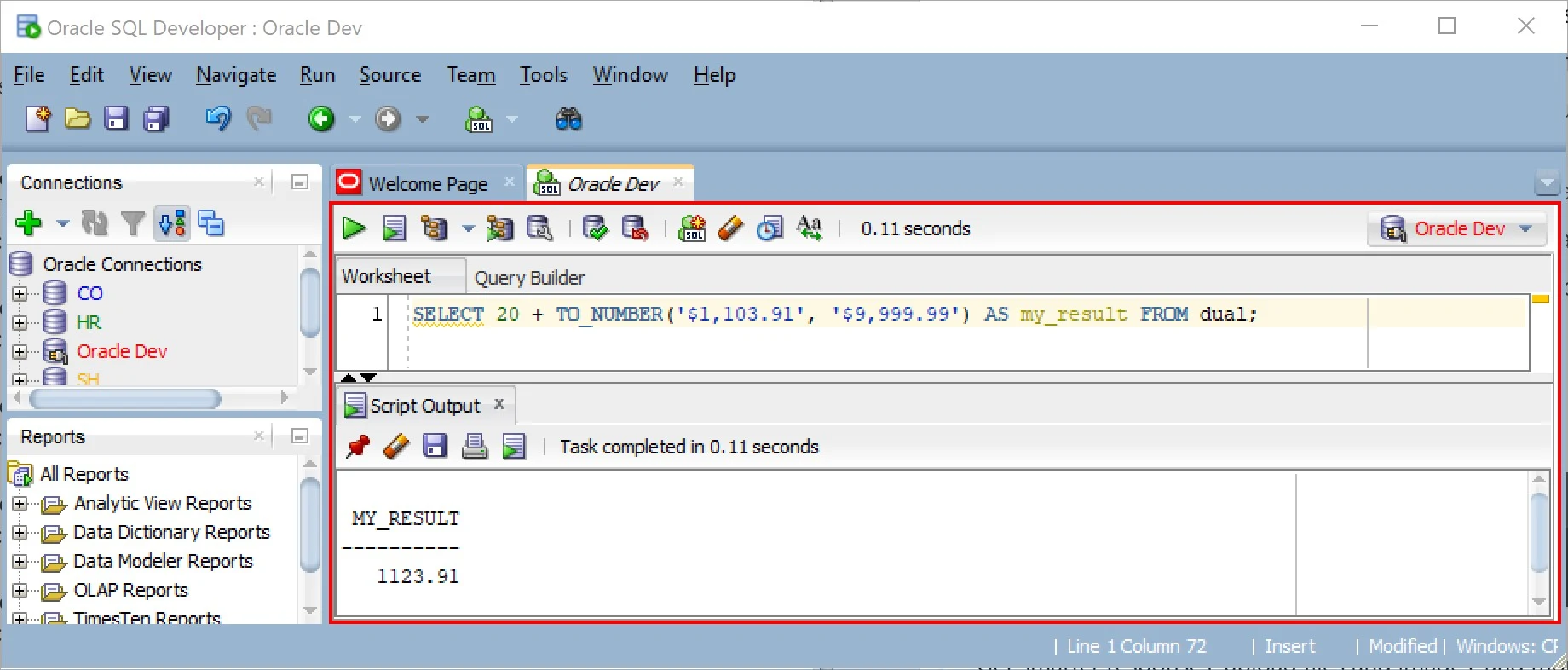
Task: Open SQL Worksheet from main toolbar icon
Action: tap(479, 118)
